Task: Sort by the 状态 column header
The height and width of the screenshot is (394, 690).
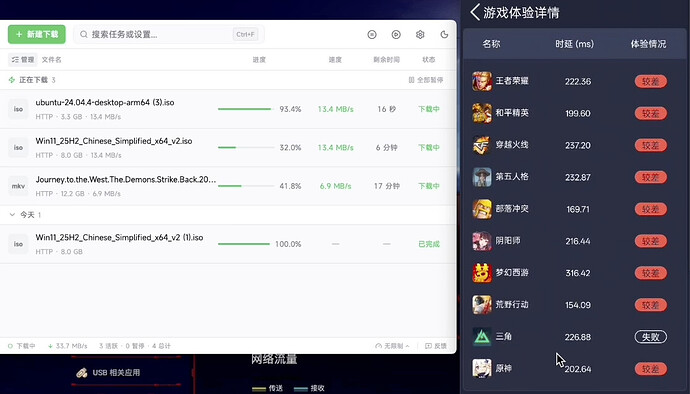Action: click(x=429, y=59)
